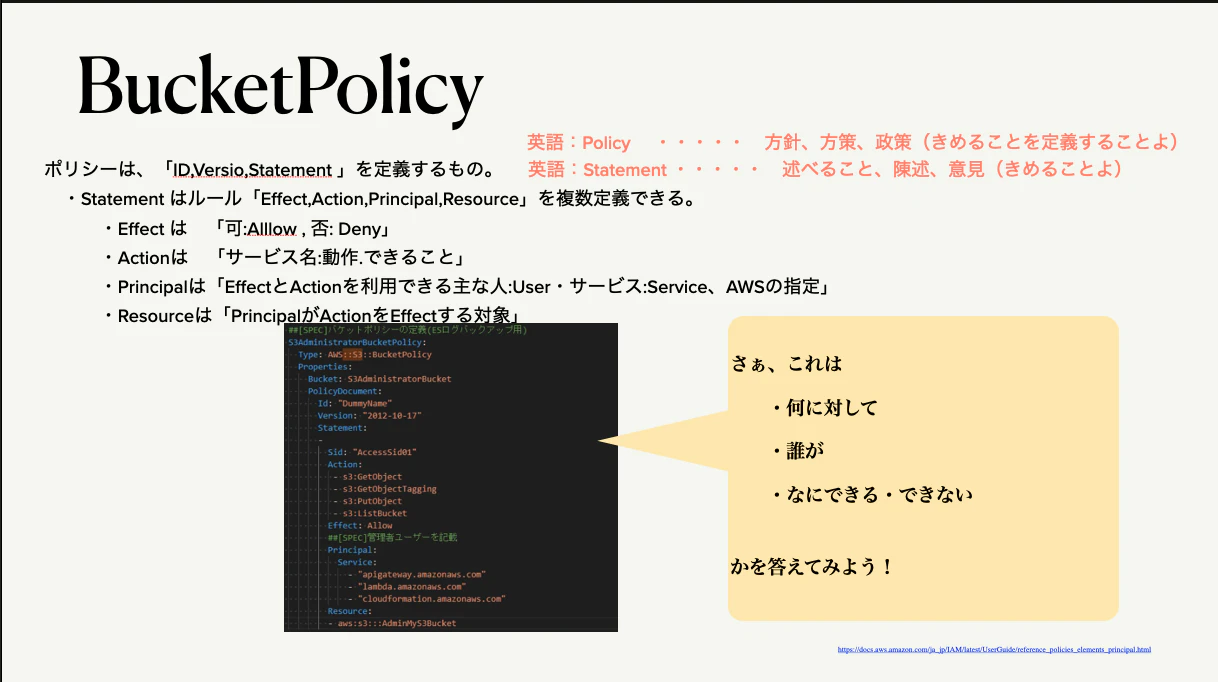This screenshot has width=1218, height=682.
Task: Click the 'Effect は 可:Alllow, 否: Deny' bullet
Action: pos(246,229)
